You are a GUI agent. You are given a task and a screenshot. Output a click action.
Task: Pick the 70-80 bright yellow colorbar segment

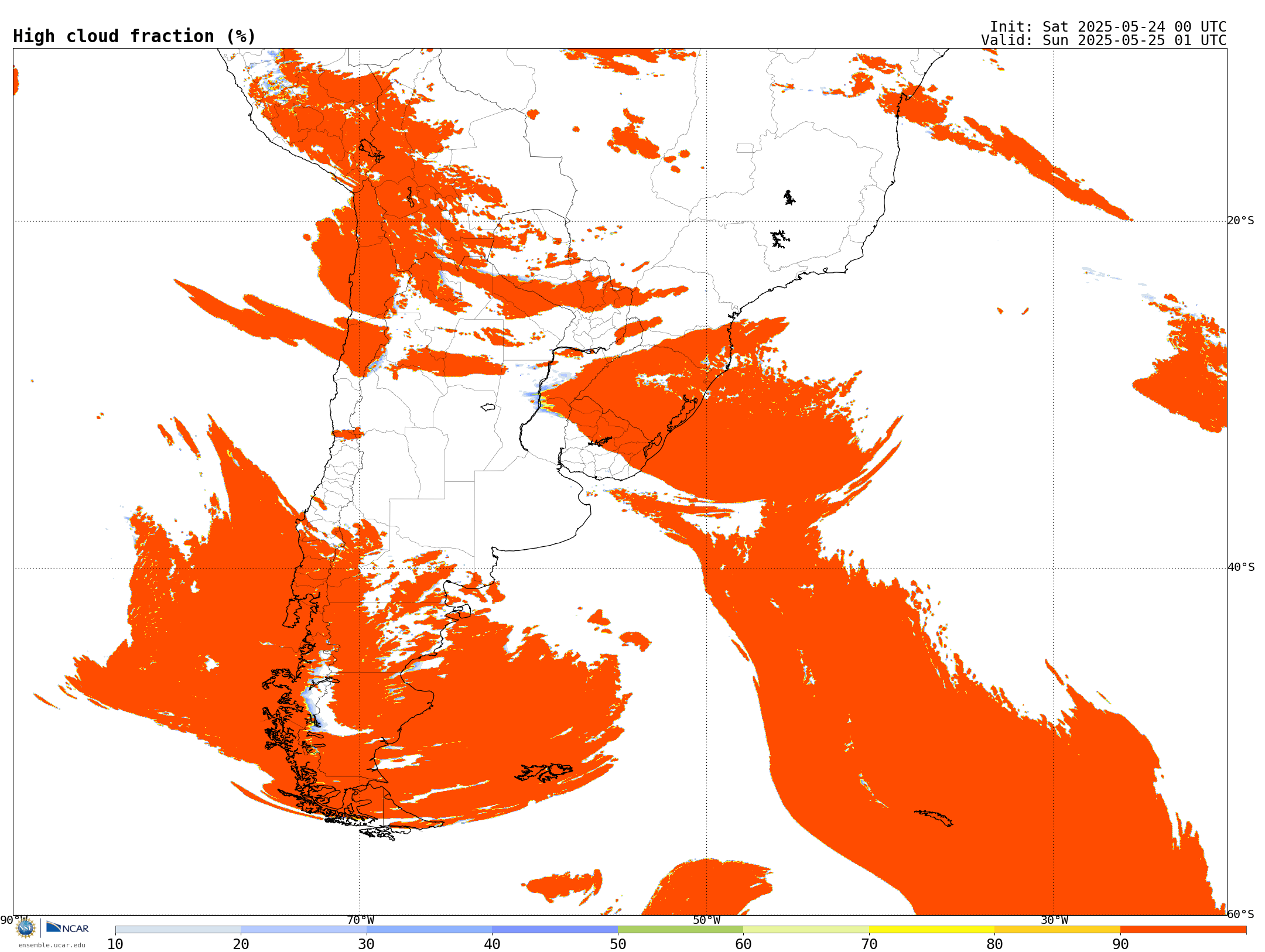[932, 930]
